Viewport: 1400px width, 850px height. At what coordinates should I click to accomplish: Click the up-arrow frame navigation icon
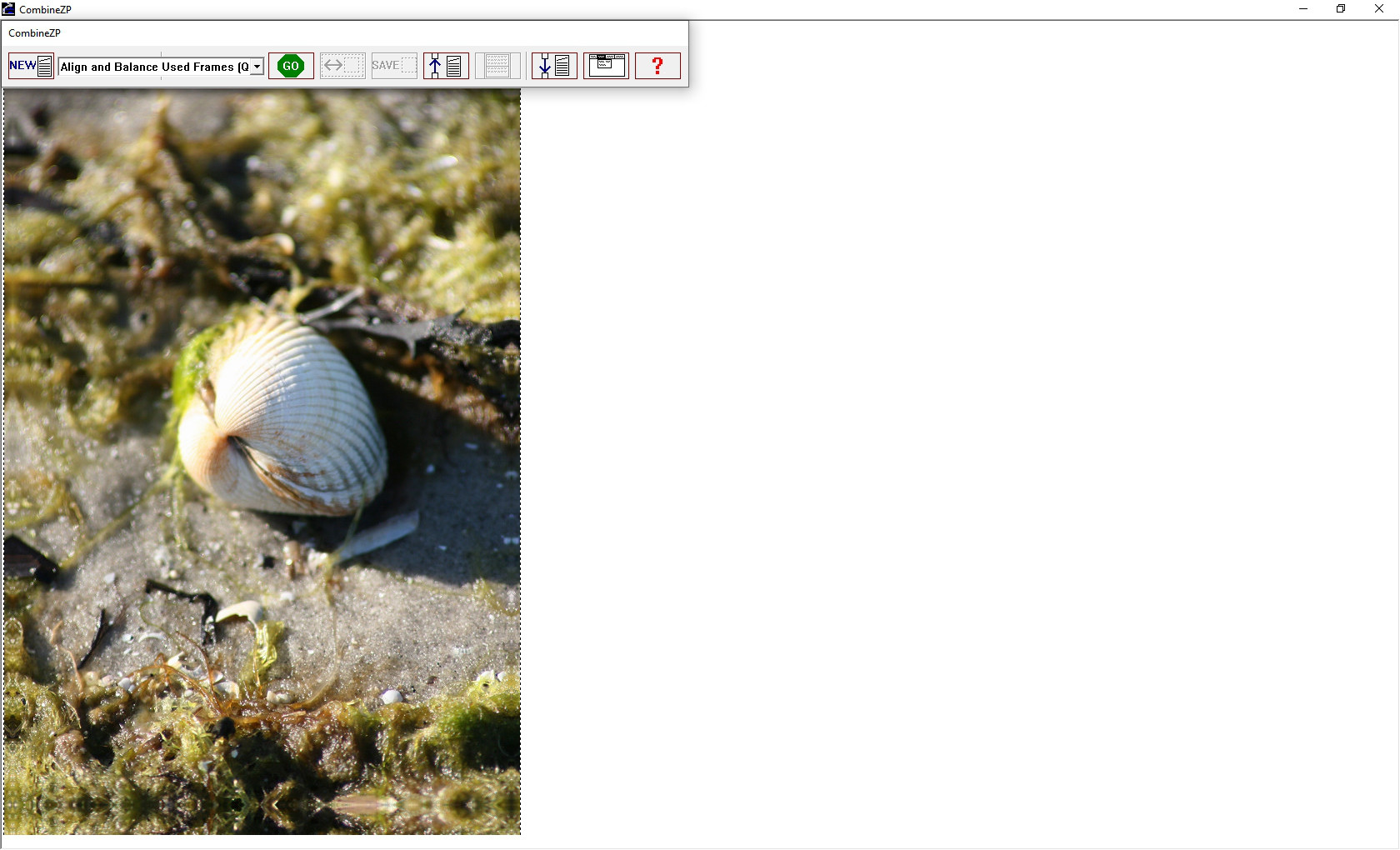pyautogui.click(x=446, y=66)
